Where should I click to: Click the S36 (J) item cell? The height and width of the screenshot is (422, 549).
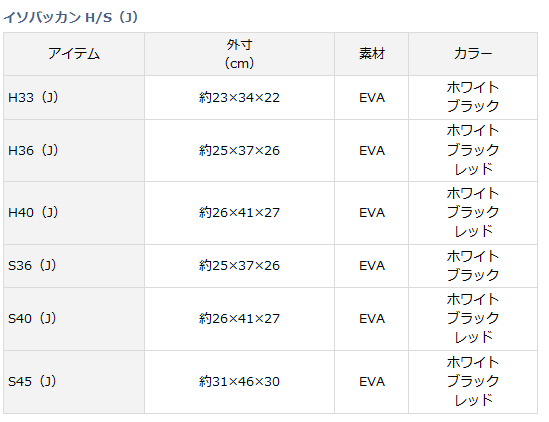(74, 266)
